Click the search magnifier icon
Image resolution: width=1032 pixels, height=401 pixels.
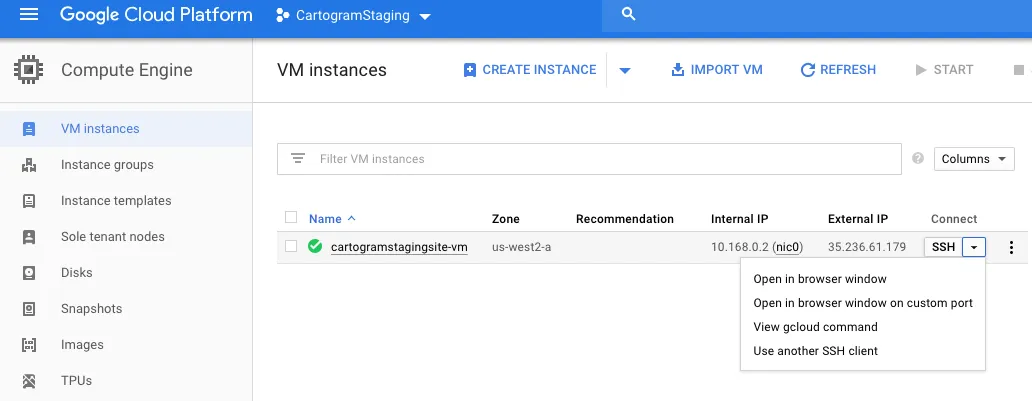tap(629, 14)
